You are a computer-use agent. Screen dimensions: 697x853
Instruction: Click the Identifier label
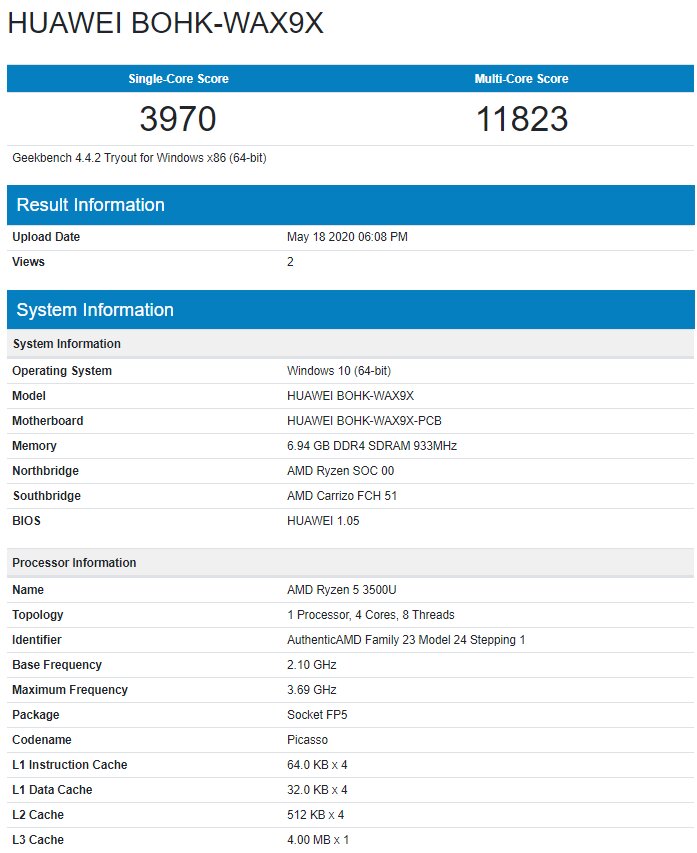(37, 640)
